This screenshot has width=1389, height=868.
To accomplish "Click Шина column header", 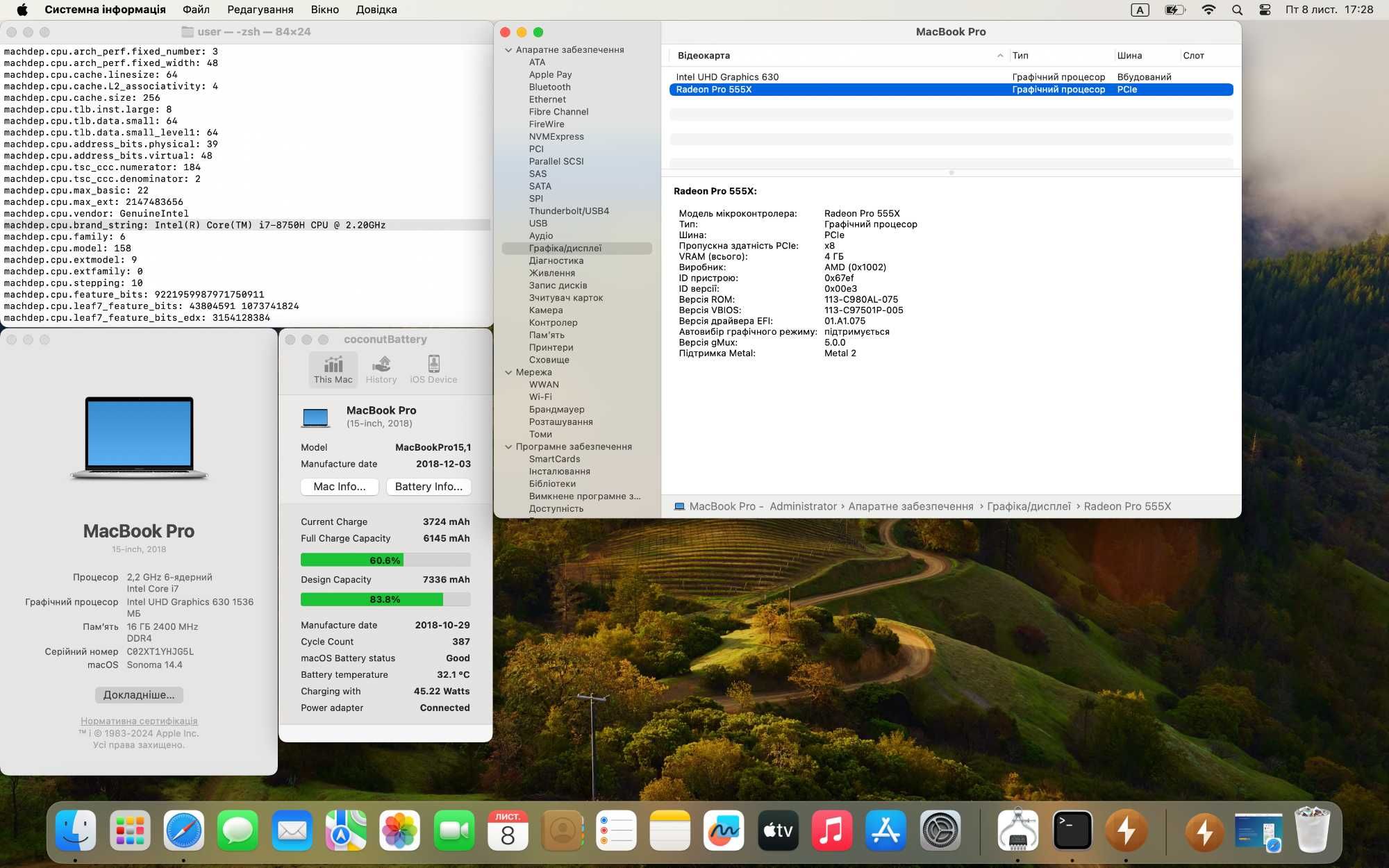I will click(1129, 56).
